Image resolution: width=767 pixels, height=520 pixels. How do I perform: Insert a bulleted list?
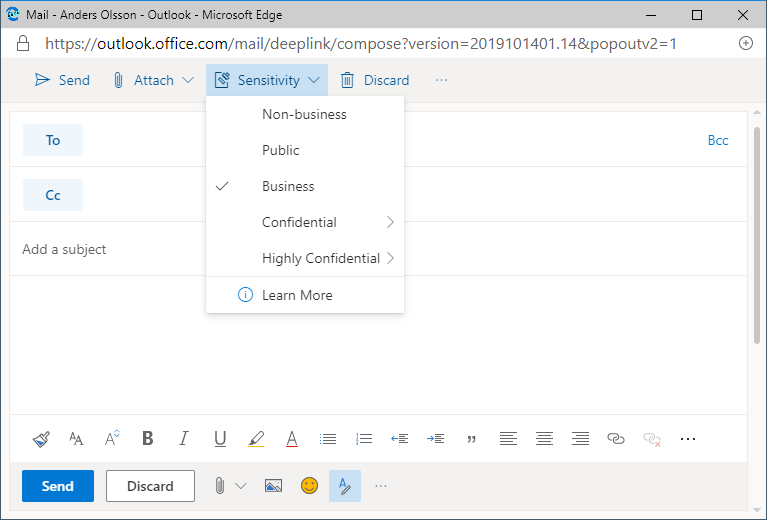click(x=327, y=438)
